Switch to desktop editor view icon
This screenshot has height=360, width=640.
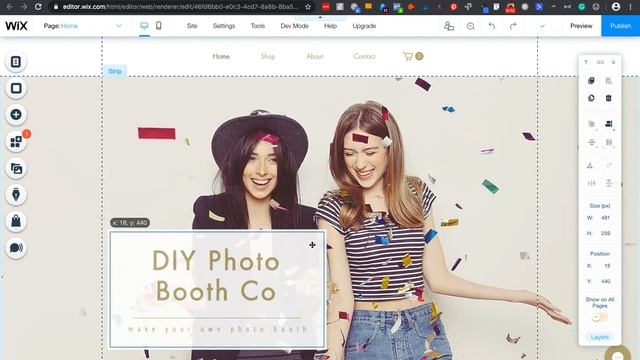coord(144,26)
